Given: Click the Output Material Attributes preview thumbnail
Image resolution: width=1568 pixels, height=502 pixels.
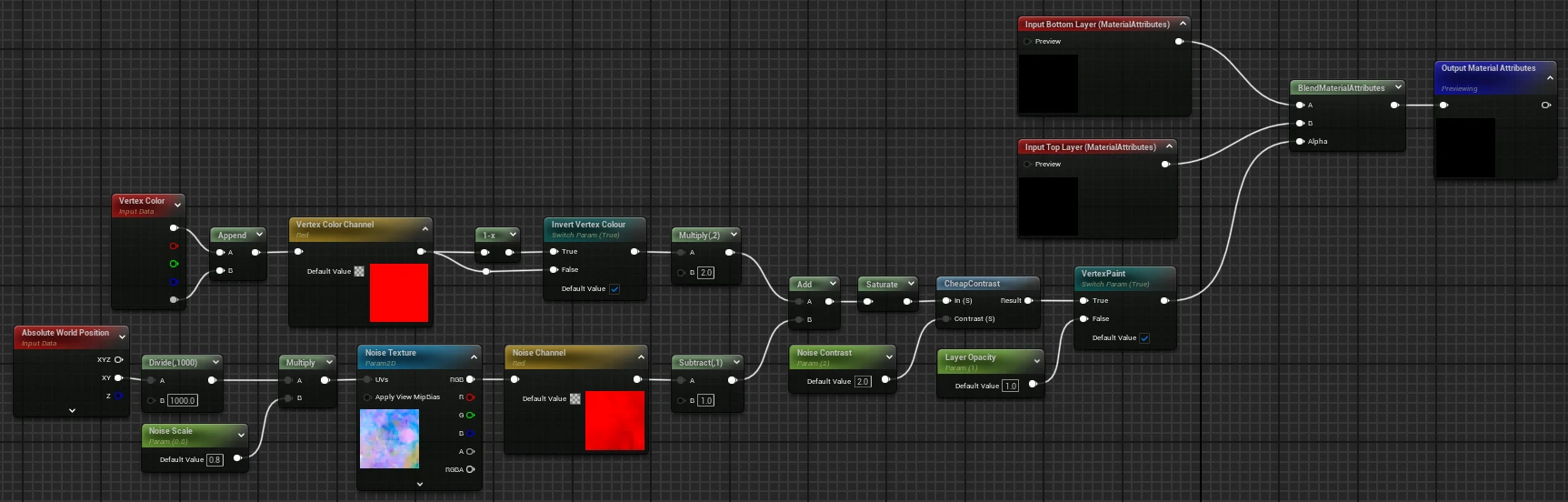Looking at the screenshot, I should point(1466,147).
